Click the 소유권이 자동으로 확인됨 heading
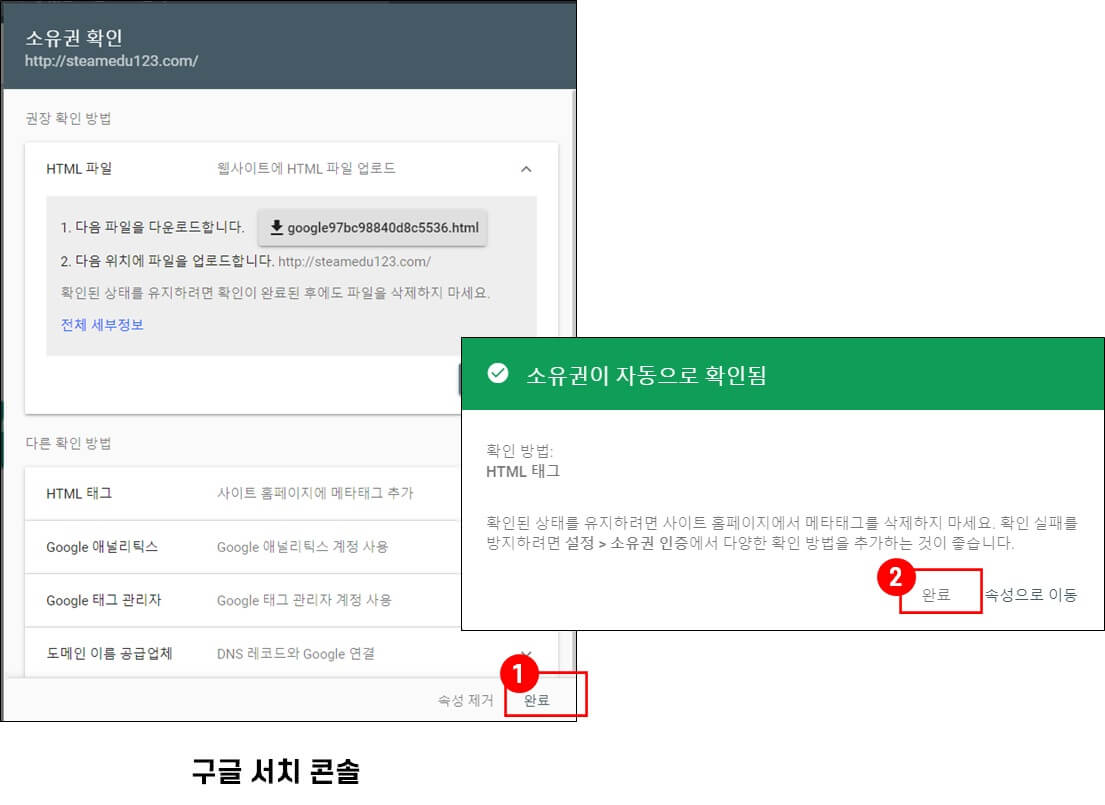1105x805 pixels. (x=646, y=375)
